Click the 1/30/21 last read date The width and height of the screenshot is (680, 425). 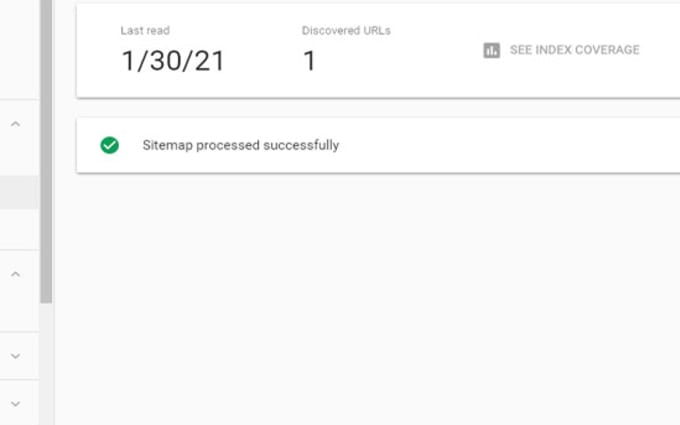173,61
